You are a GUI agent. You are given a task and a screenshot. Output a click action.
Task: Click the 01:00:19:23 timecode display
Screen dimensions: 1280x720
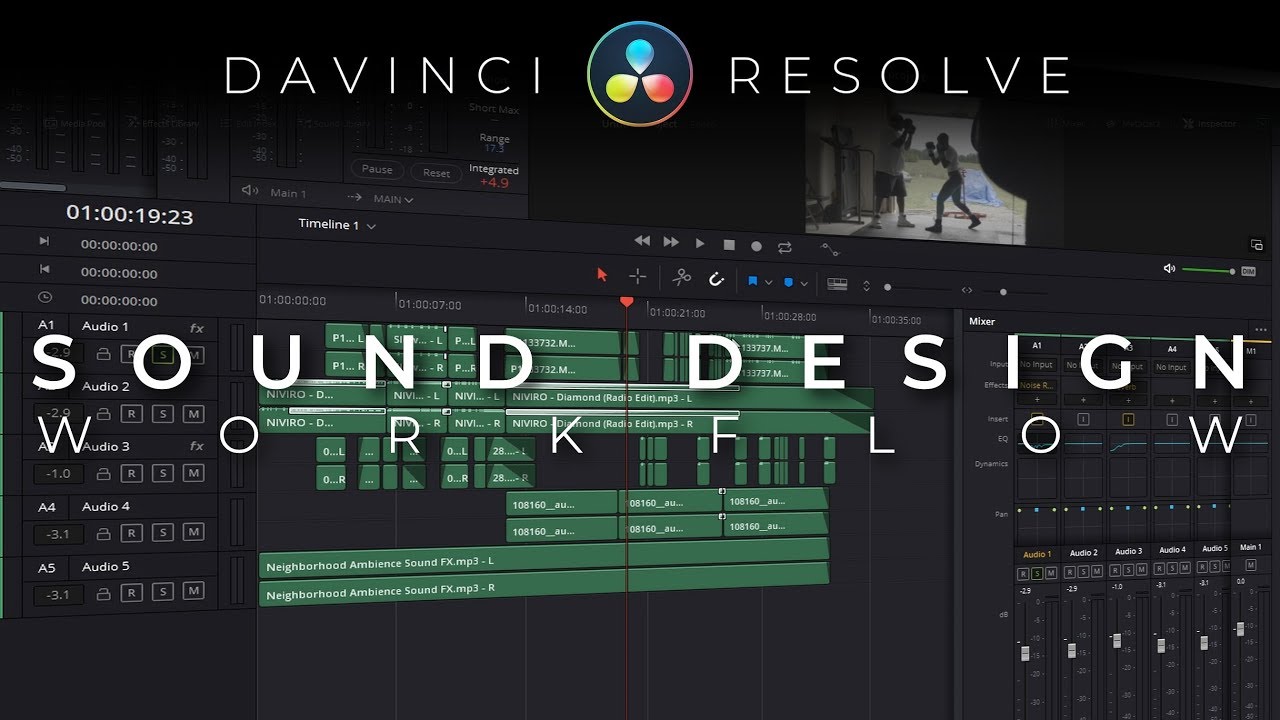point(129,215)
